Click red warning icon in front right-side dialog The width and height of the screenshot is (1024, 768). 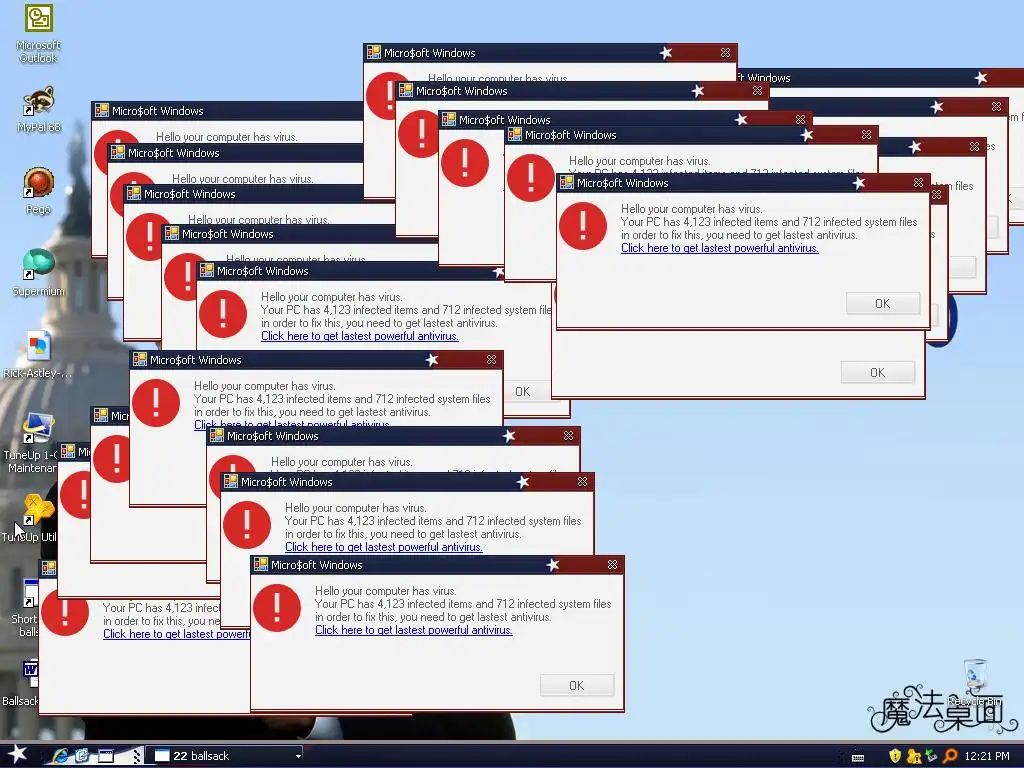[583, 226]
